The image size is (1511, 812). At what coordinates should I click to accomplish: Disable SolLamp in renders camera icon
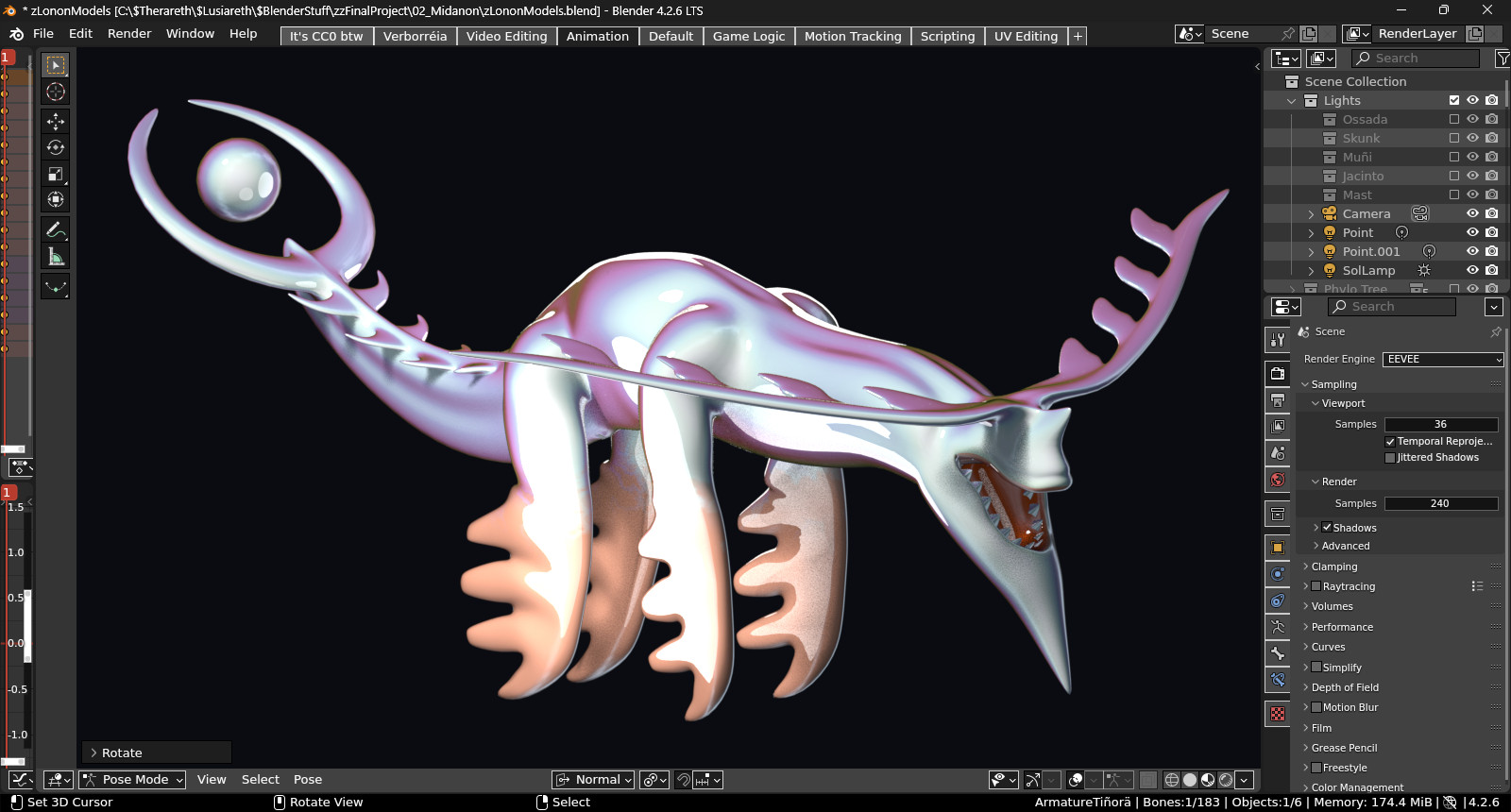tap(1491, 270)
